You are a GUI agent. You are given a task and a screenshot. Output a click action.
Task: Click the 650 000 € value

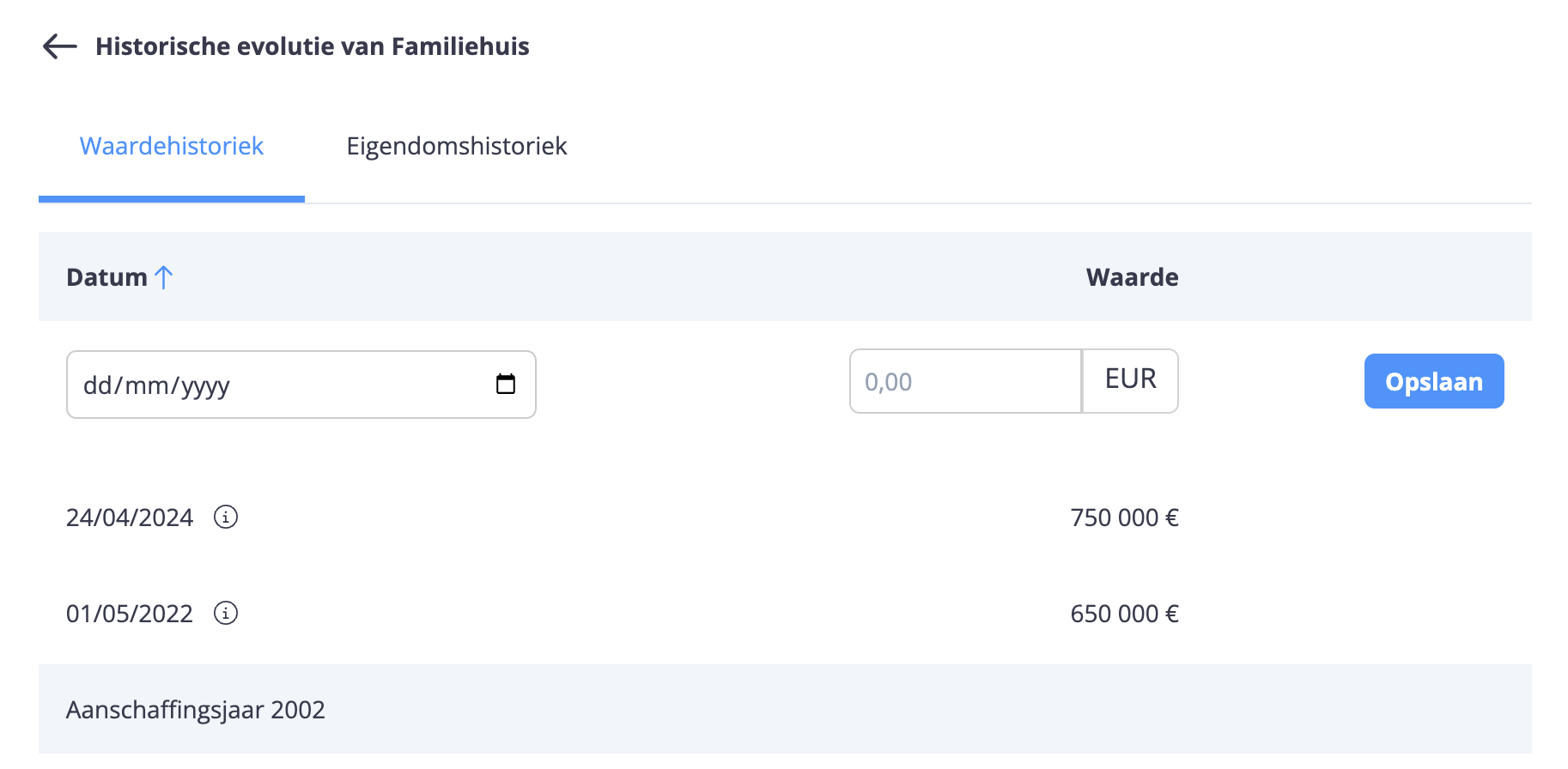click(x=1124, y=614)
